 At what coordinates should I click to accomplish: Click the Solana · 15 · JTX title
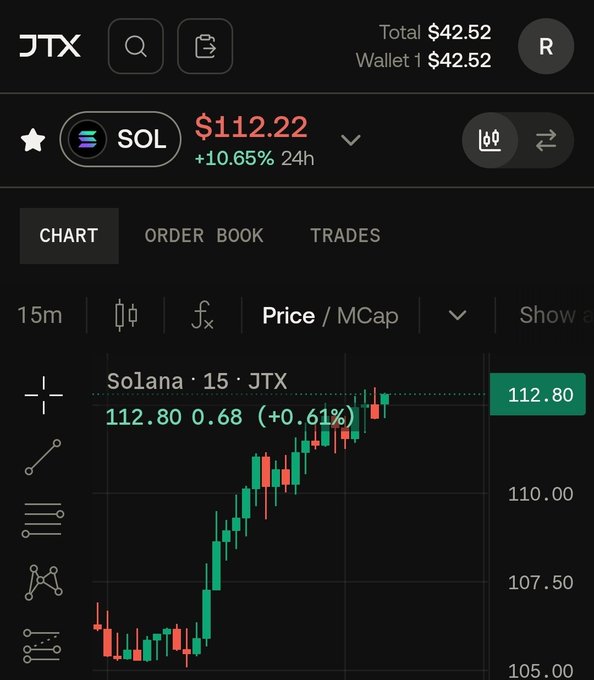coord(197,382)
